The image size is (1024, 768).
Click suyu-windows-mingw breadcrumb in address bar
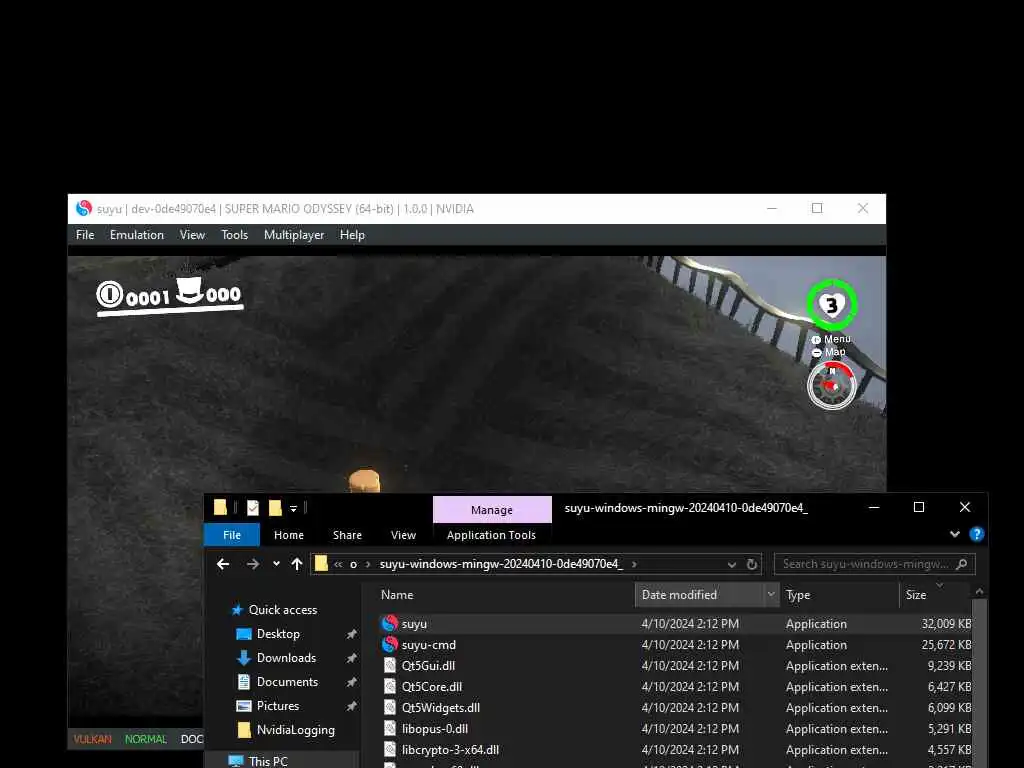[501, 564]
